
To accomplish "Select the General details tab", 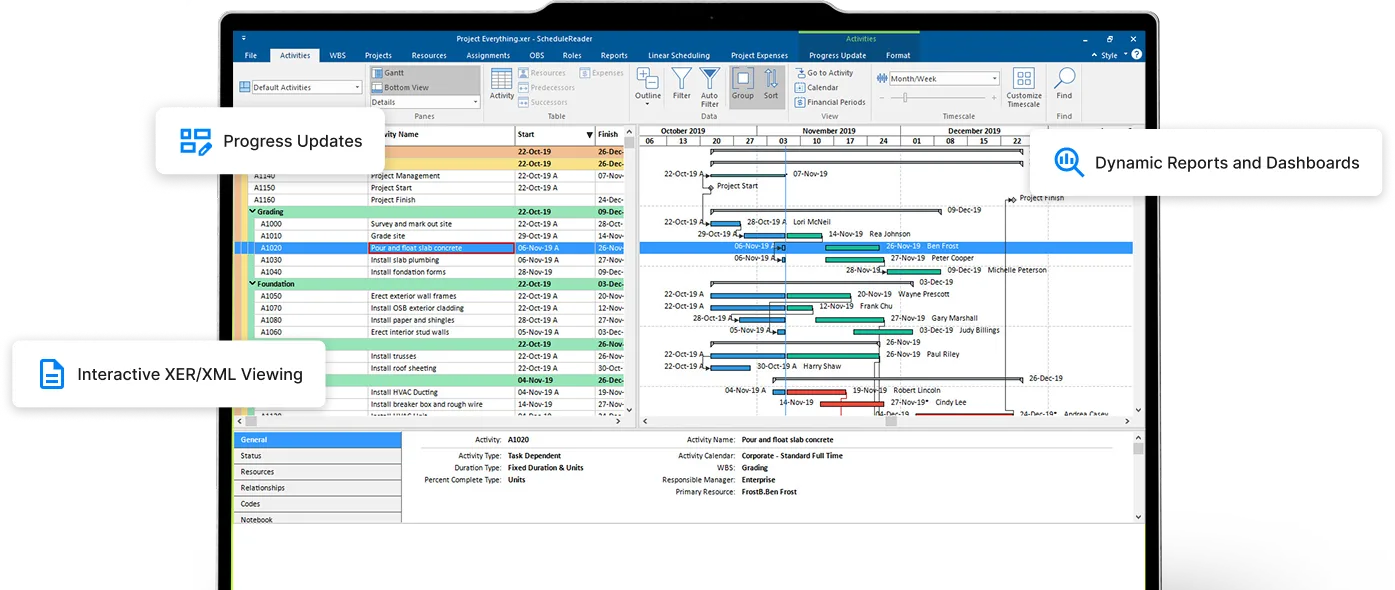I will 318,440.
